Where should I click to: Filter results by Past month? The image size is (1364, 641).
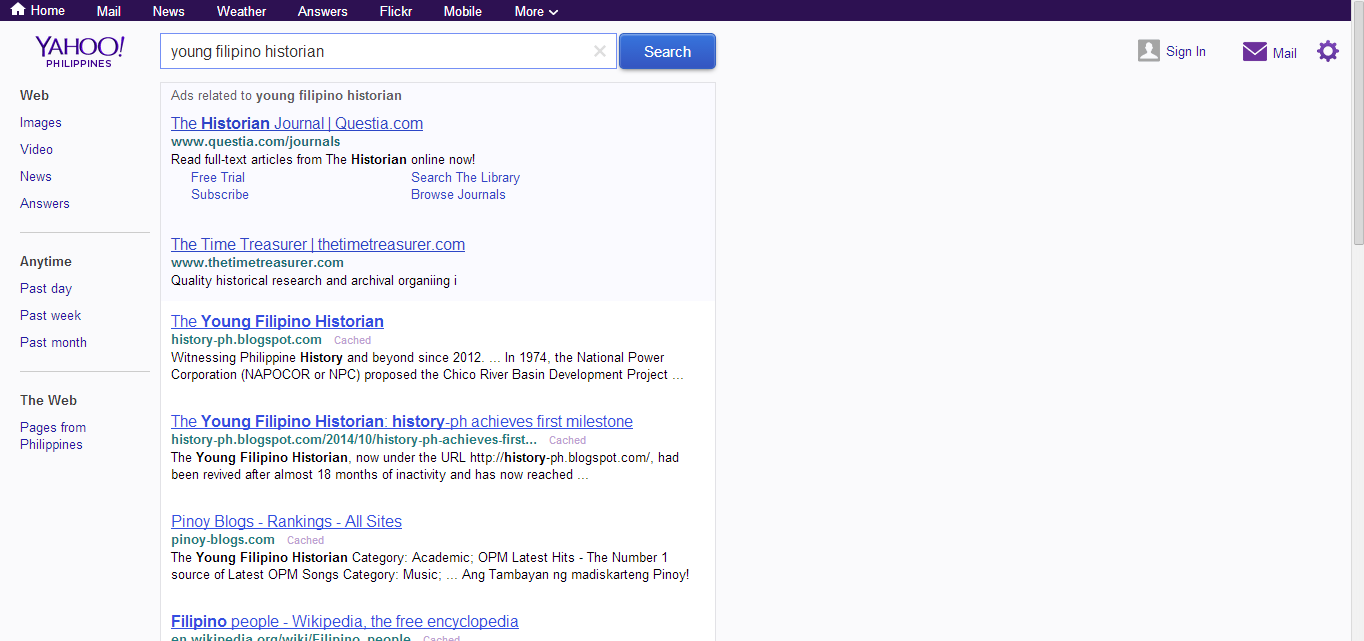click(x=53, y=342)
